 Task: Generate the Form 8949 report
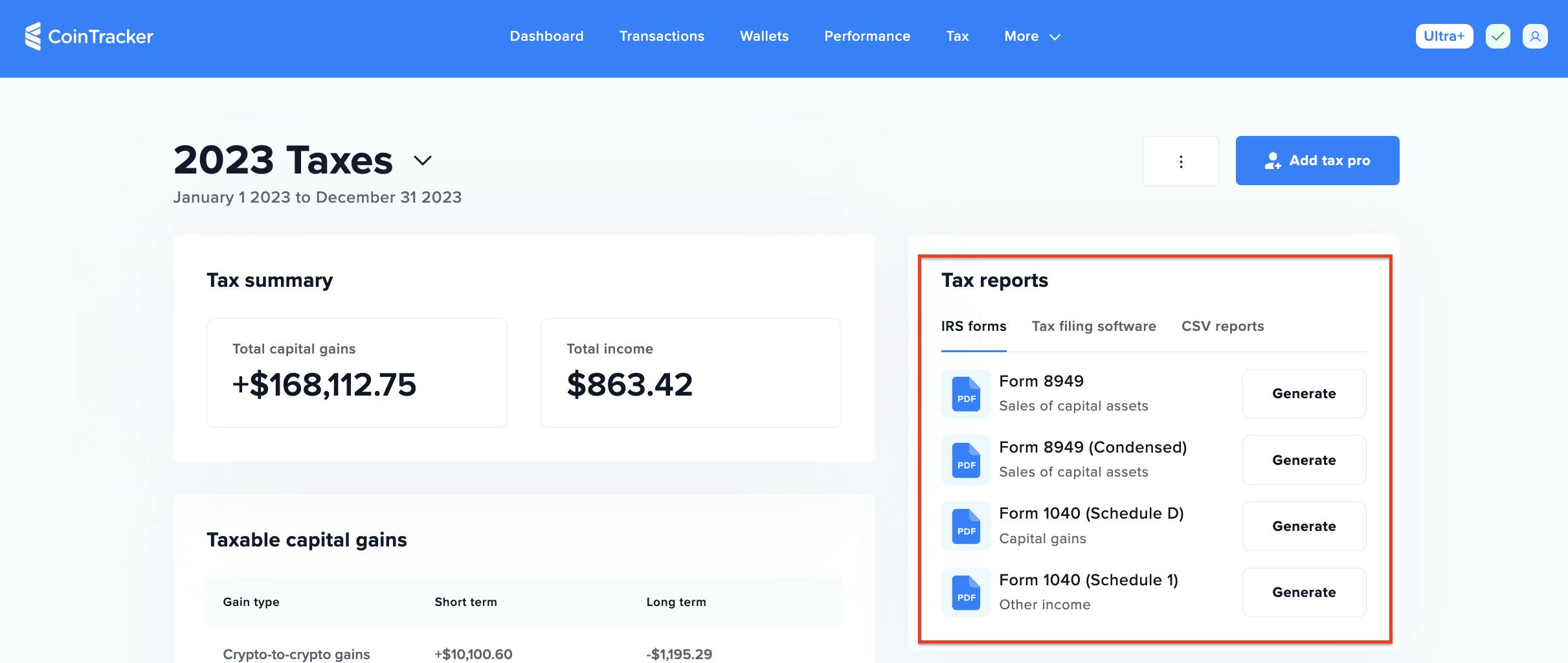1304,394
